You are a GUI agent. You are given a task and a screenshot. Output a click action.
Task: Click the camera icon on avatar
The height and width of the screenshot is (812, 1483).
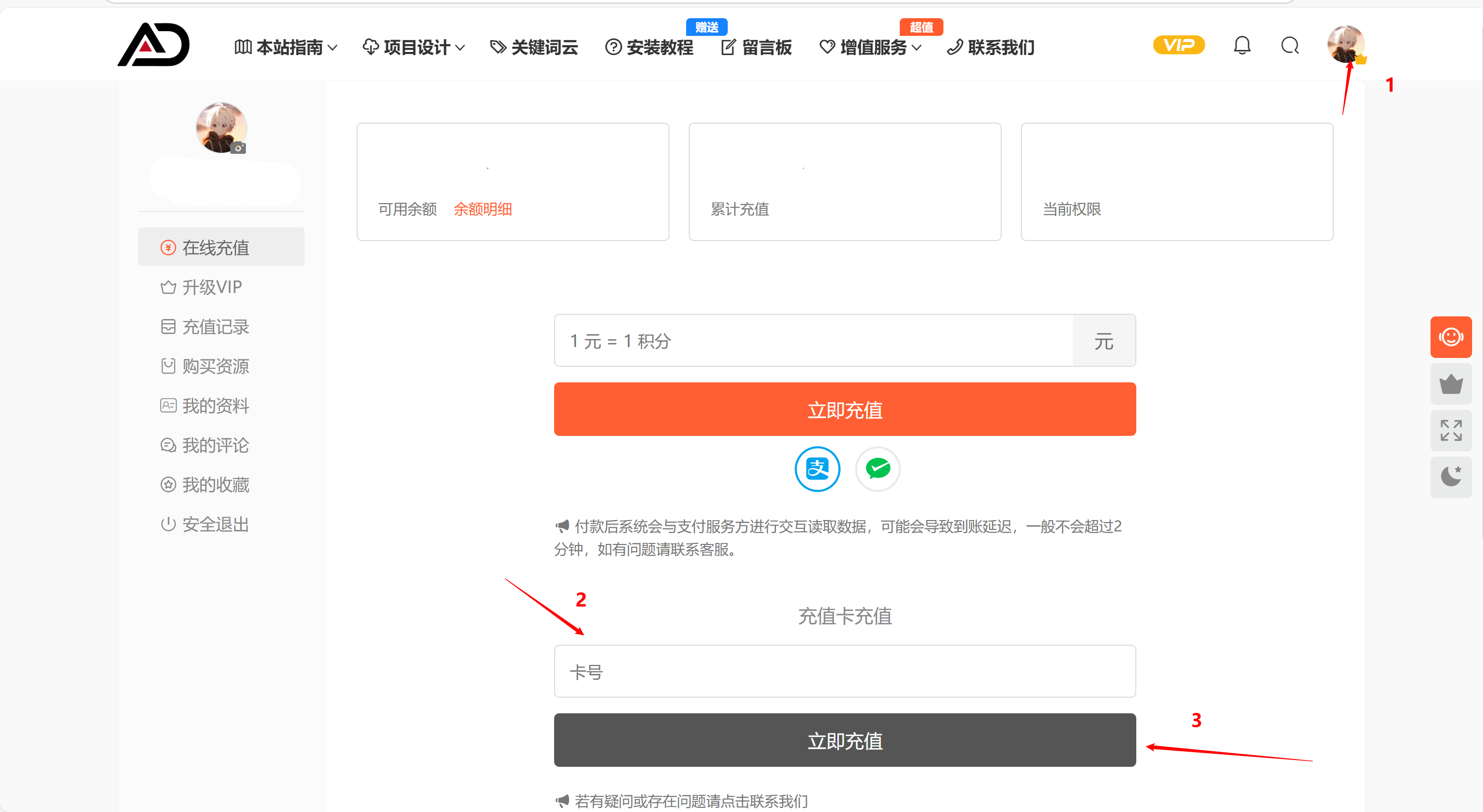pos(239,149)
